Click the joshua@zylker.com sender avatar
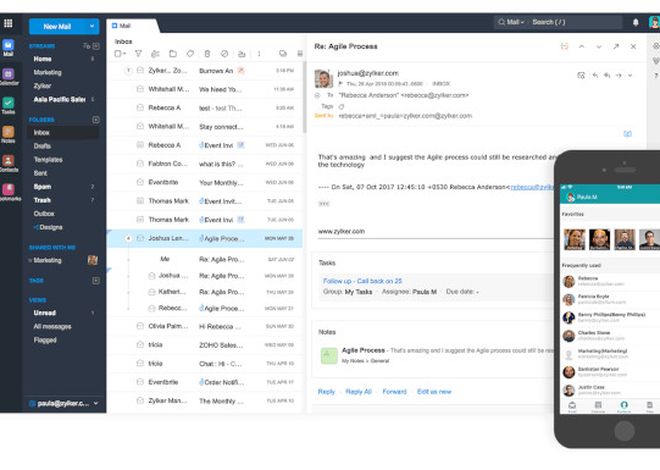Viewport: 660px width, 470px height. [324, 79]
